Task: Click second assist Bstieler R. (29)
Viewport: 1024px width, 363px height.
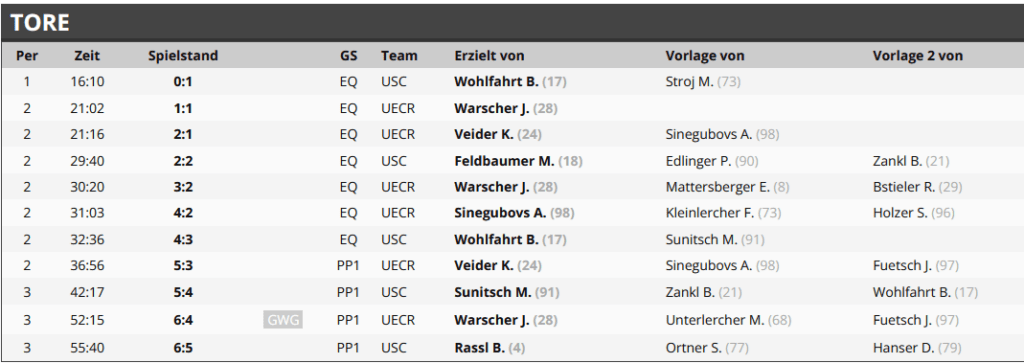Action: coord(917,187)
